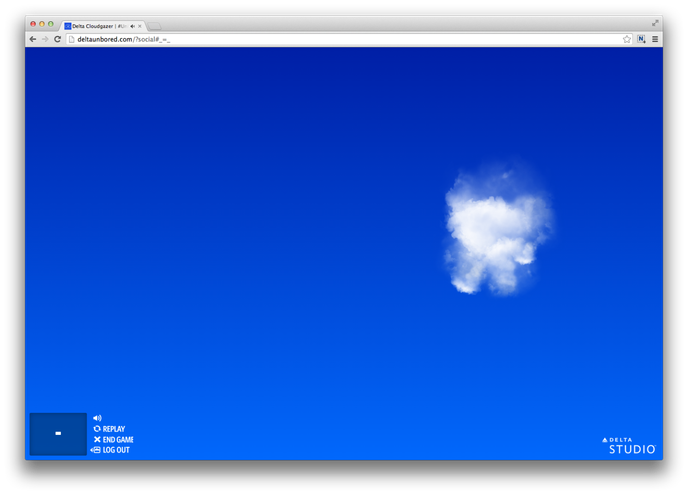
Task: Mute the game sound with speaker icon
Action: (x=97, y=418)
